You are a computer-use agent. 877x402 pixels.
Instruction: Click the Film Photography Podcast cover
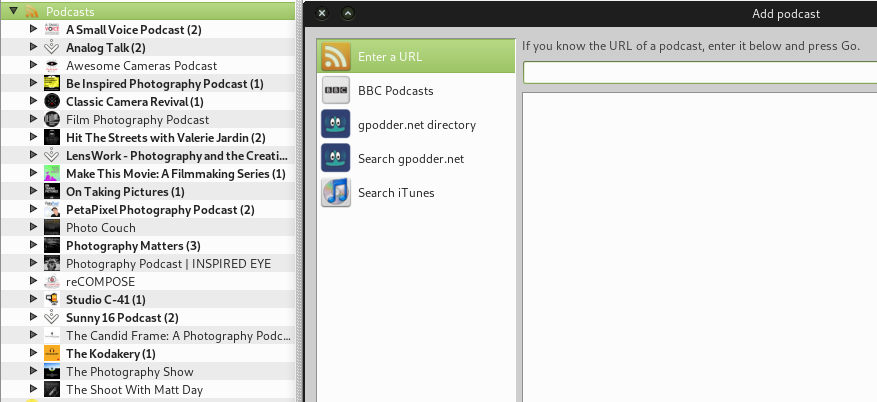(51, 119)
